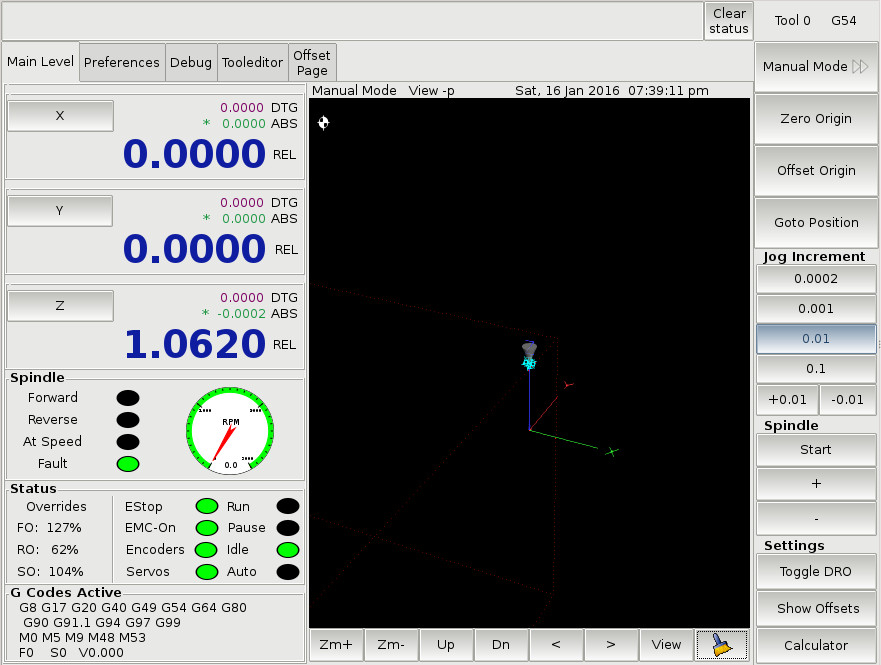Open the Calculator

click(x=816, y=645)
